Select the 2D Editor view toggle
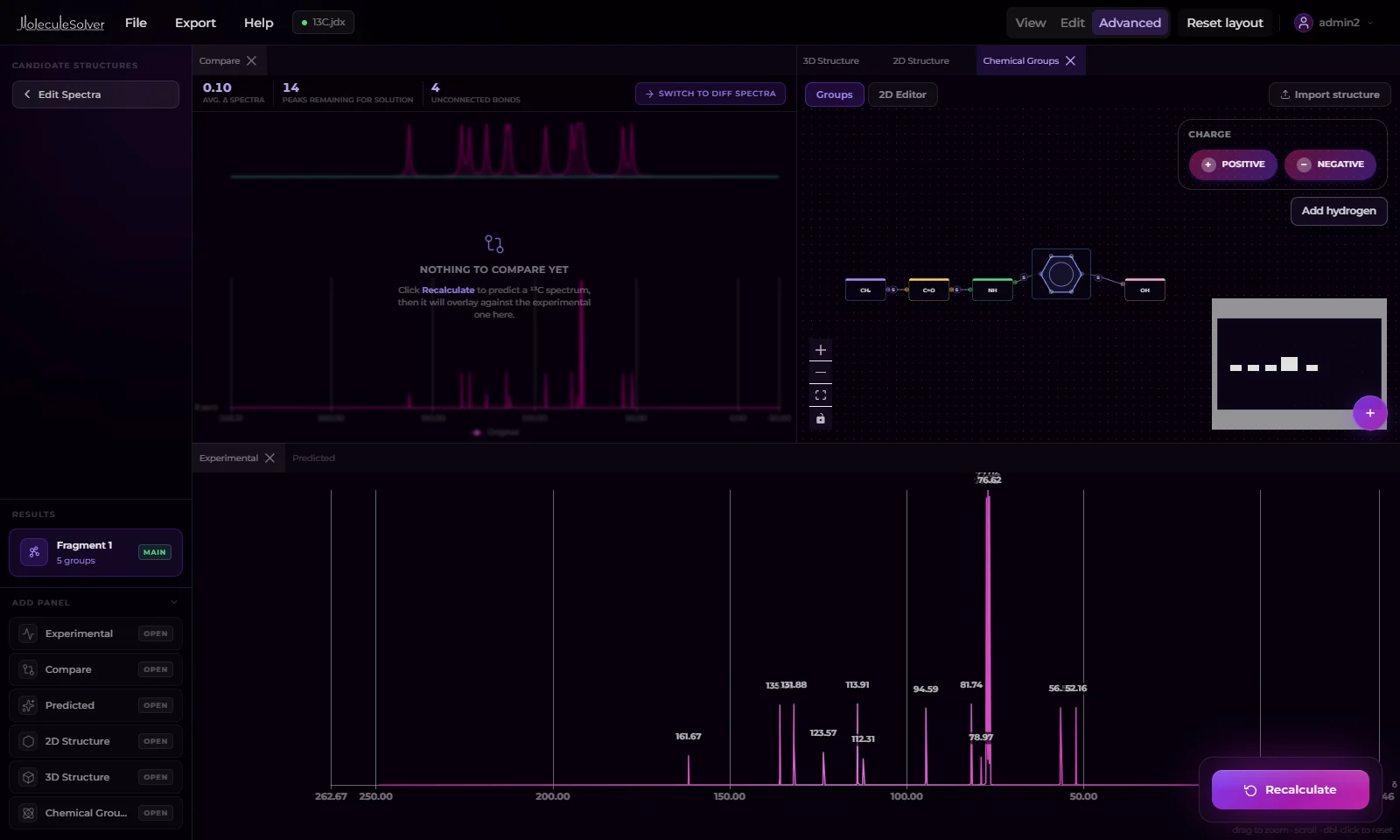Screen dimensions: 1400x840 click(902, 94)
